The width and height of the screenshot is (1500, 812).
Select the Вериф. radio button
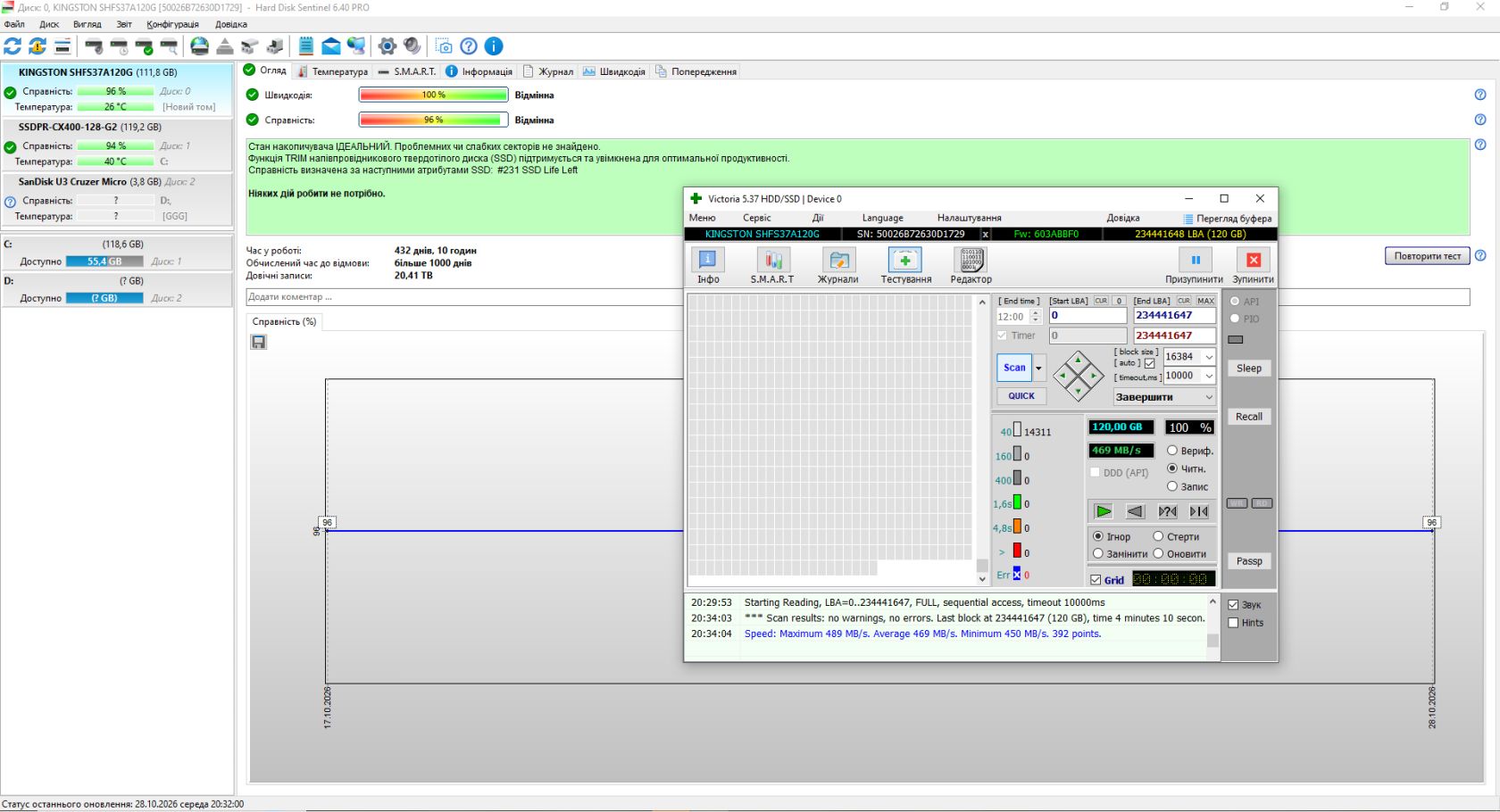point(1172,451)
